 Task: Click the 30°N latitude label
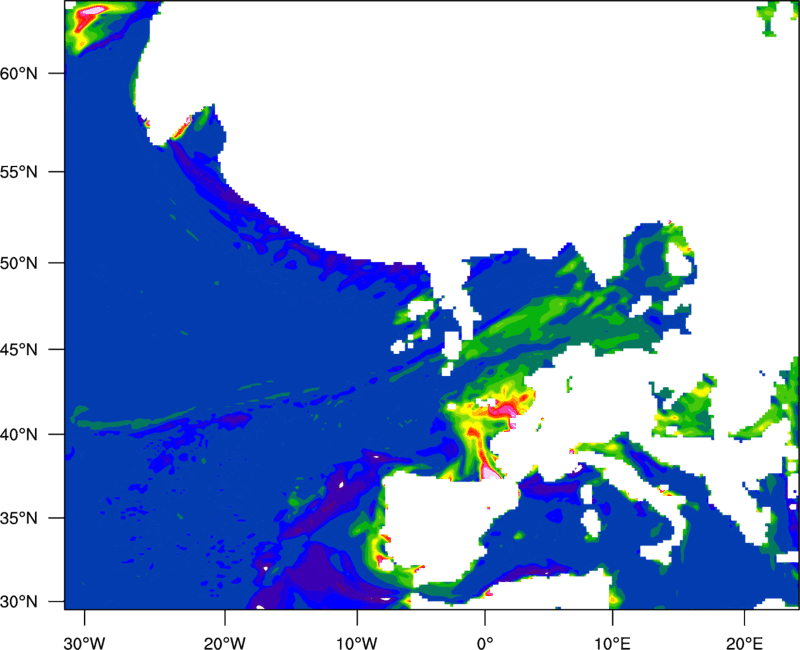pos(18,602)
